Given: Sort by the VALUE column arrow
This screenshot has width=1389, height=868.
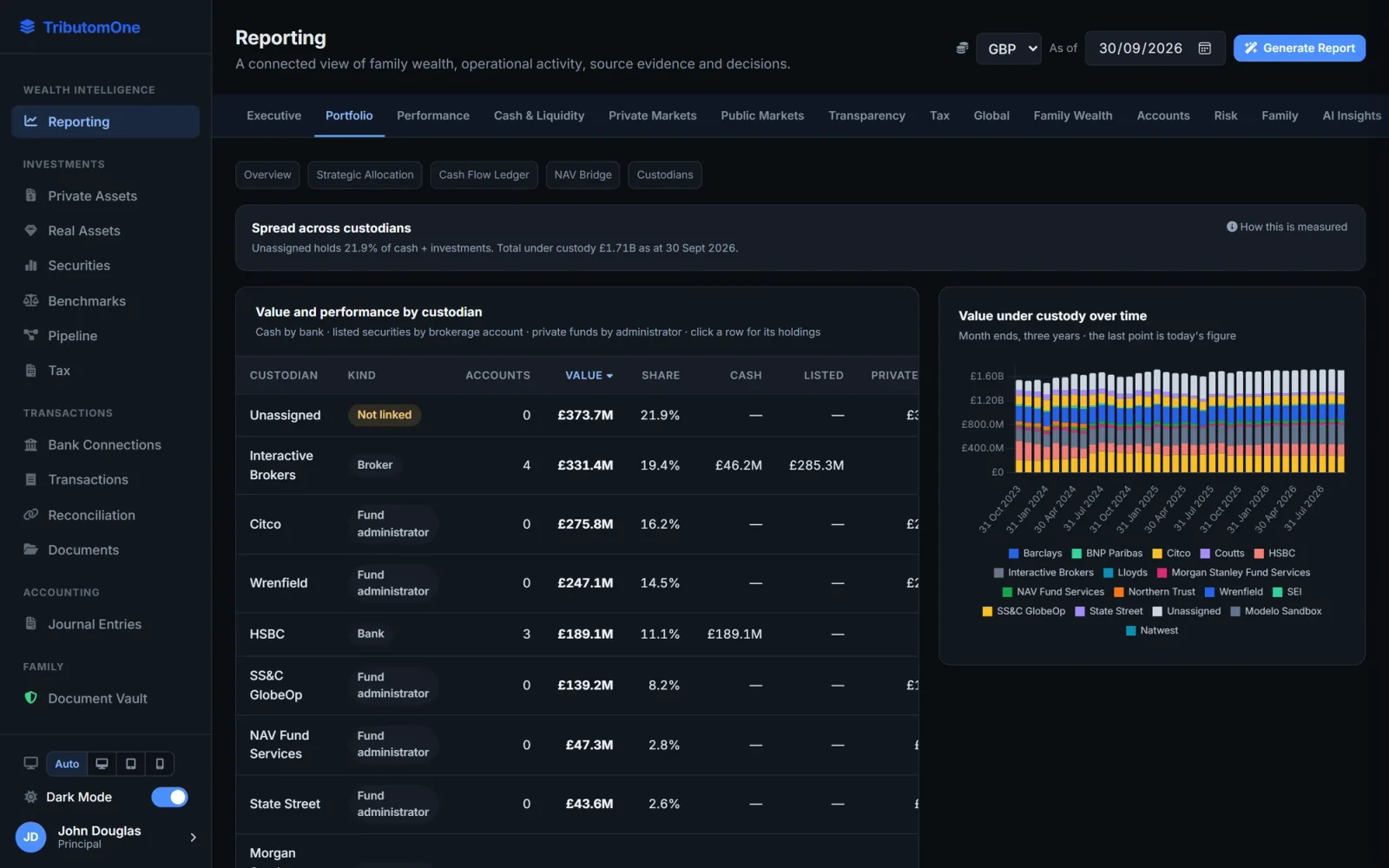Looking at the screenshot, I should pyautogui.click(x=609, y=376).
